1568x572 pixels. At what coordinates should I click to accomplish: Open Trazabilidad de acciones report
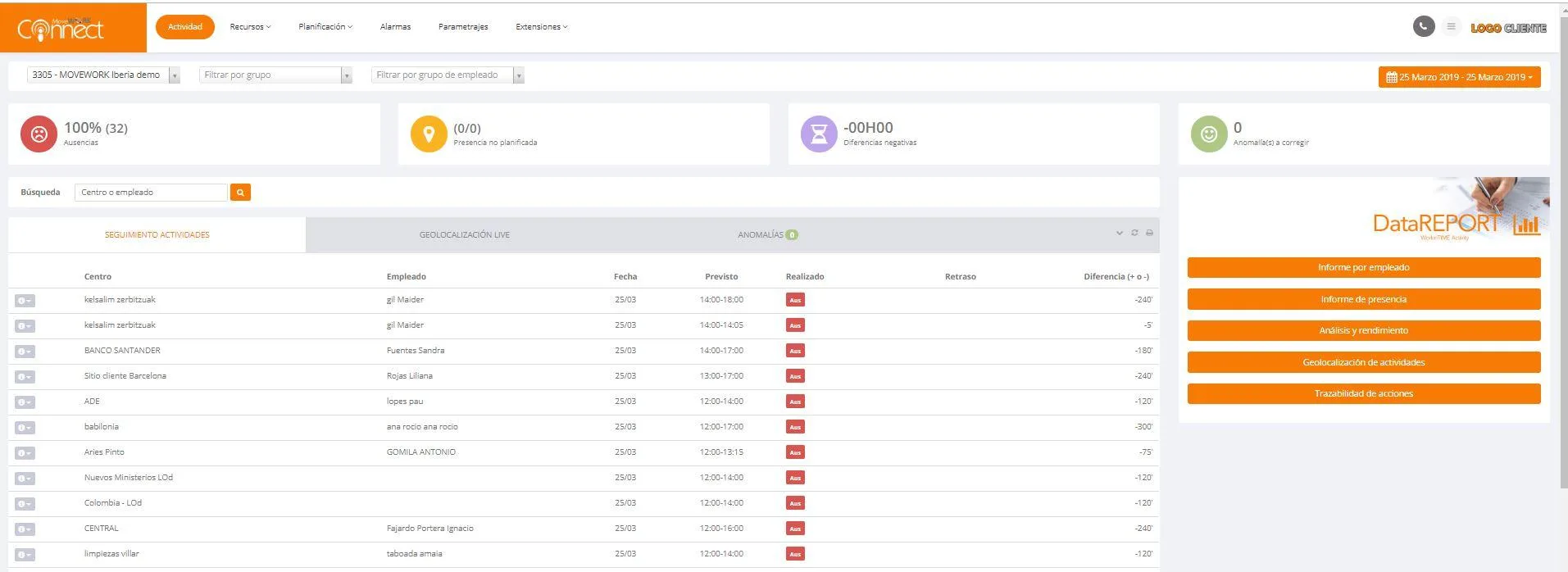point(1364,394)
